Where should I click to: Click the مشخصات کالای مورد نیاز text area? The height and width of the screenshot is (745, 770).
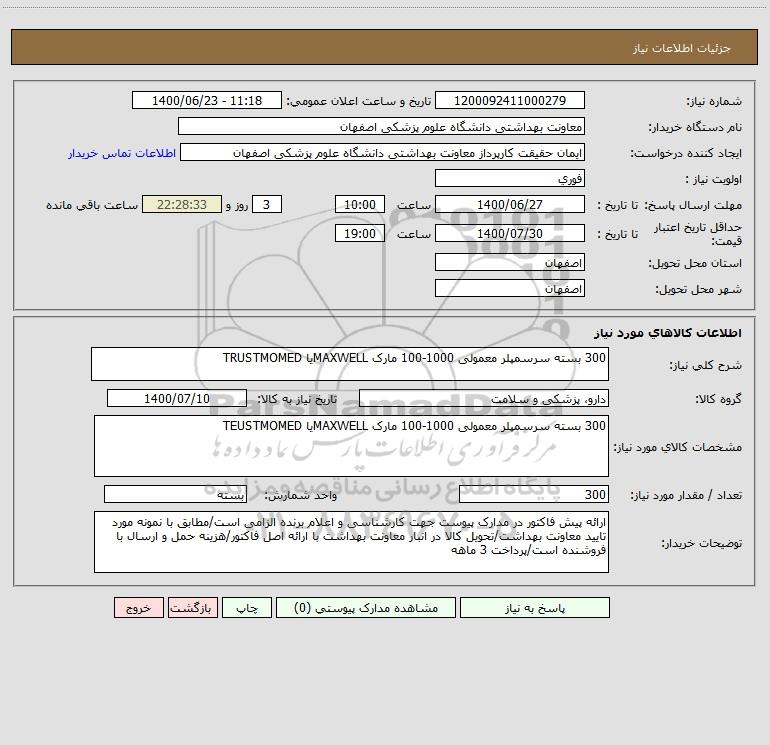tap(351, 446)
